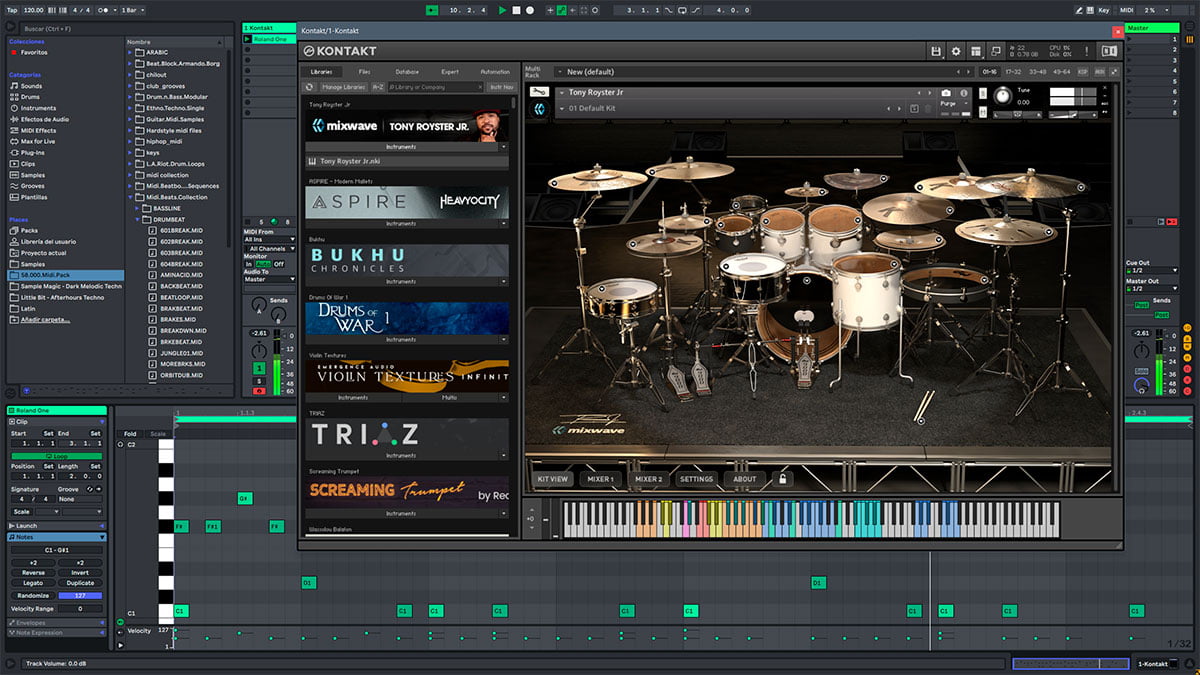Image resolution: width=1200 pixels, height=675 pixels.
Task: Click the Tap tempo button
Action: click(12, 9)
